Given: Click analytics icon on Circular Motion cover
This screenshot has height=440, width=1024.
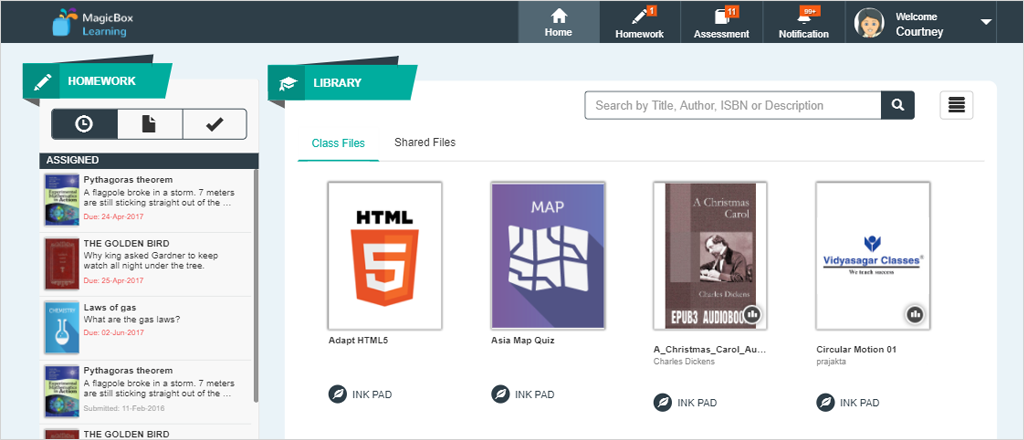Looking at the screenshot, I should tap(916, 315).
